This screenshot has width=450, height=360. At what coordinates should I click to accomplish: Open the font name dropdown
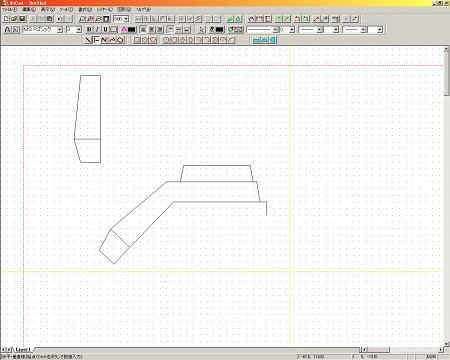(60, 30)
